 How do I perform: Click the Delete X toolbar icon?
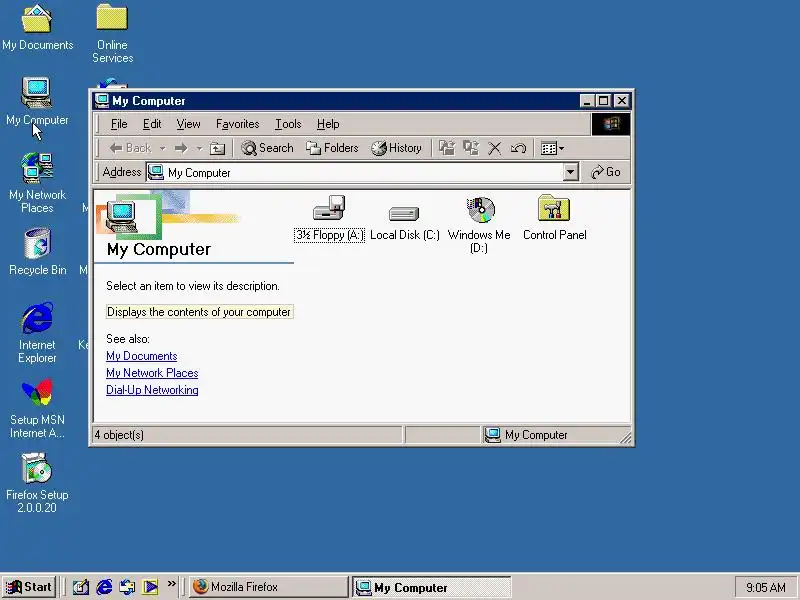494,148
